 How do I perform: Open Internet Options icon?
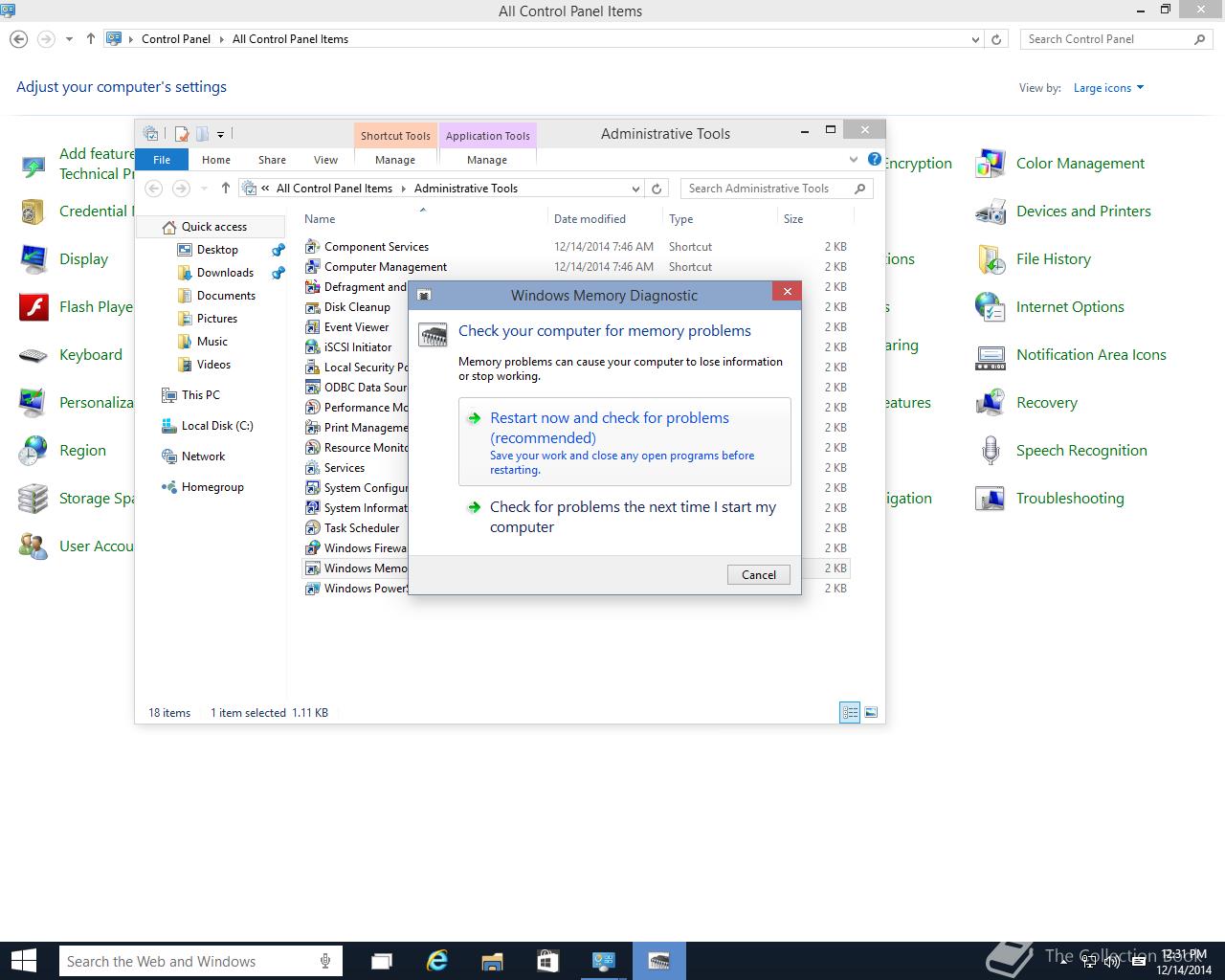click(x=990, y=307)
